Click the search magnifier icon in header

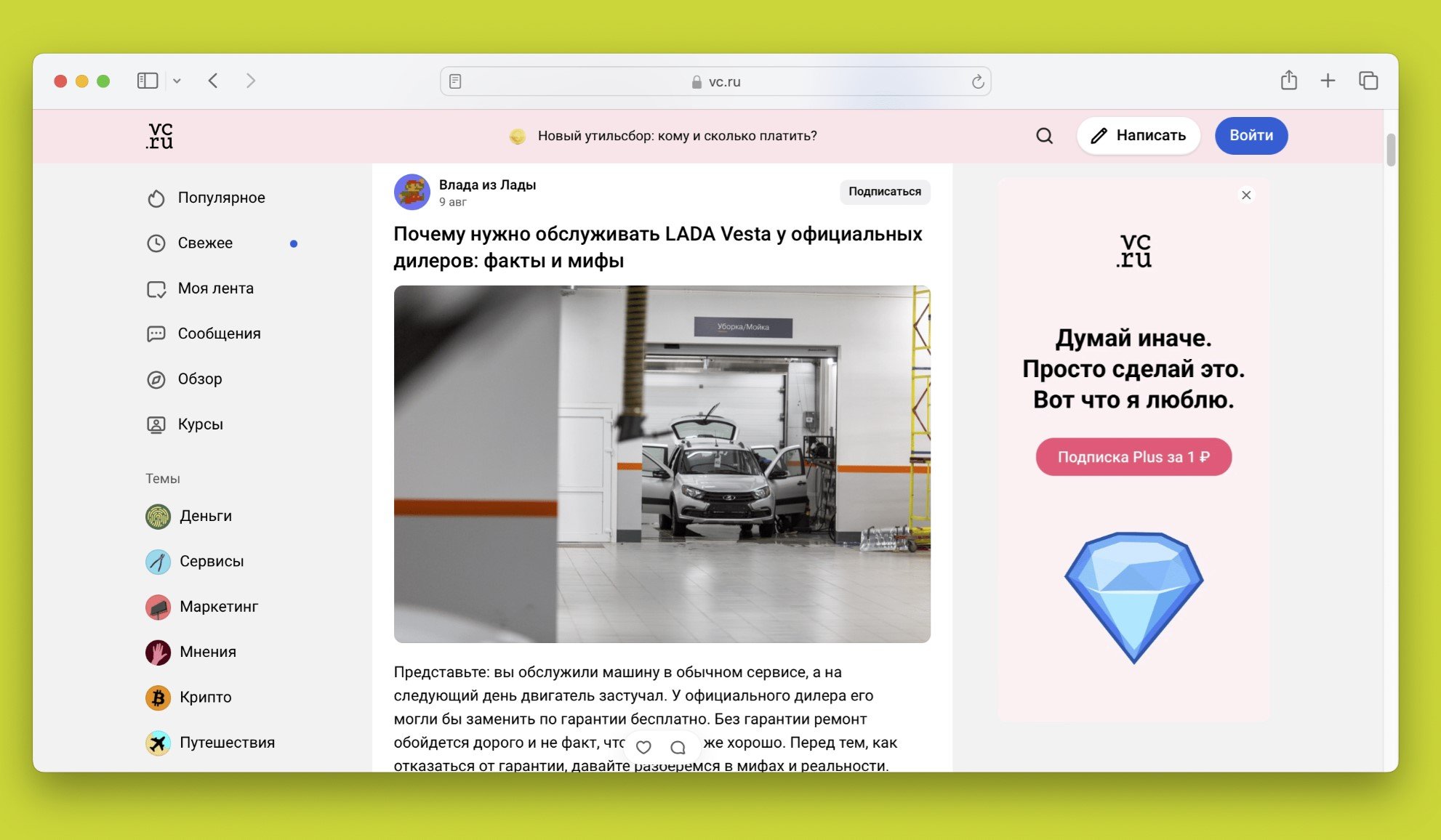point(1044,136)
